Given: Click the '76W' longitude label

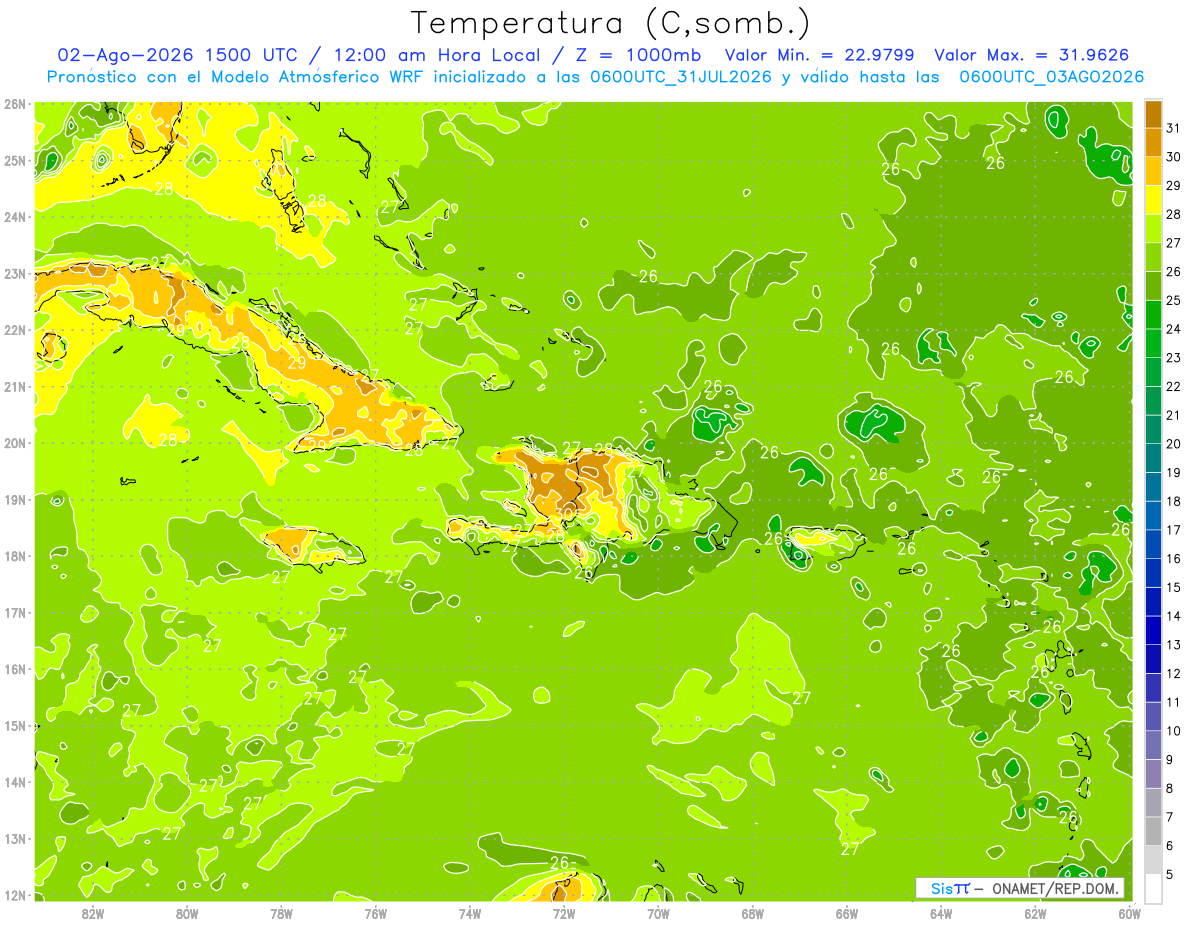Looking at the screenshot, I should [x=375, y=913].
